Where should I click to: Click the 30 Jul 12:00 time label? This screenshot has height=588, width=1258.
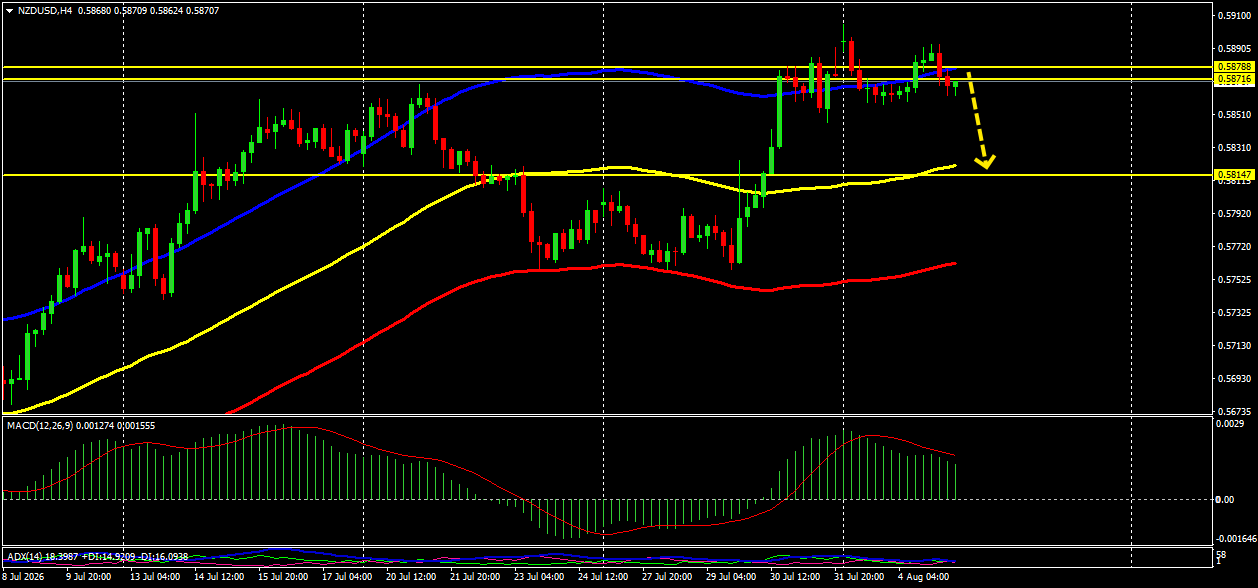point(795,577)
